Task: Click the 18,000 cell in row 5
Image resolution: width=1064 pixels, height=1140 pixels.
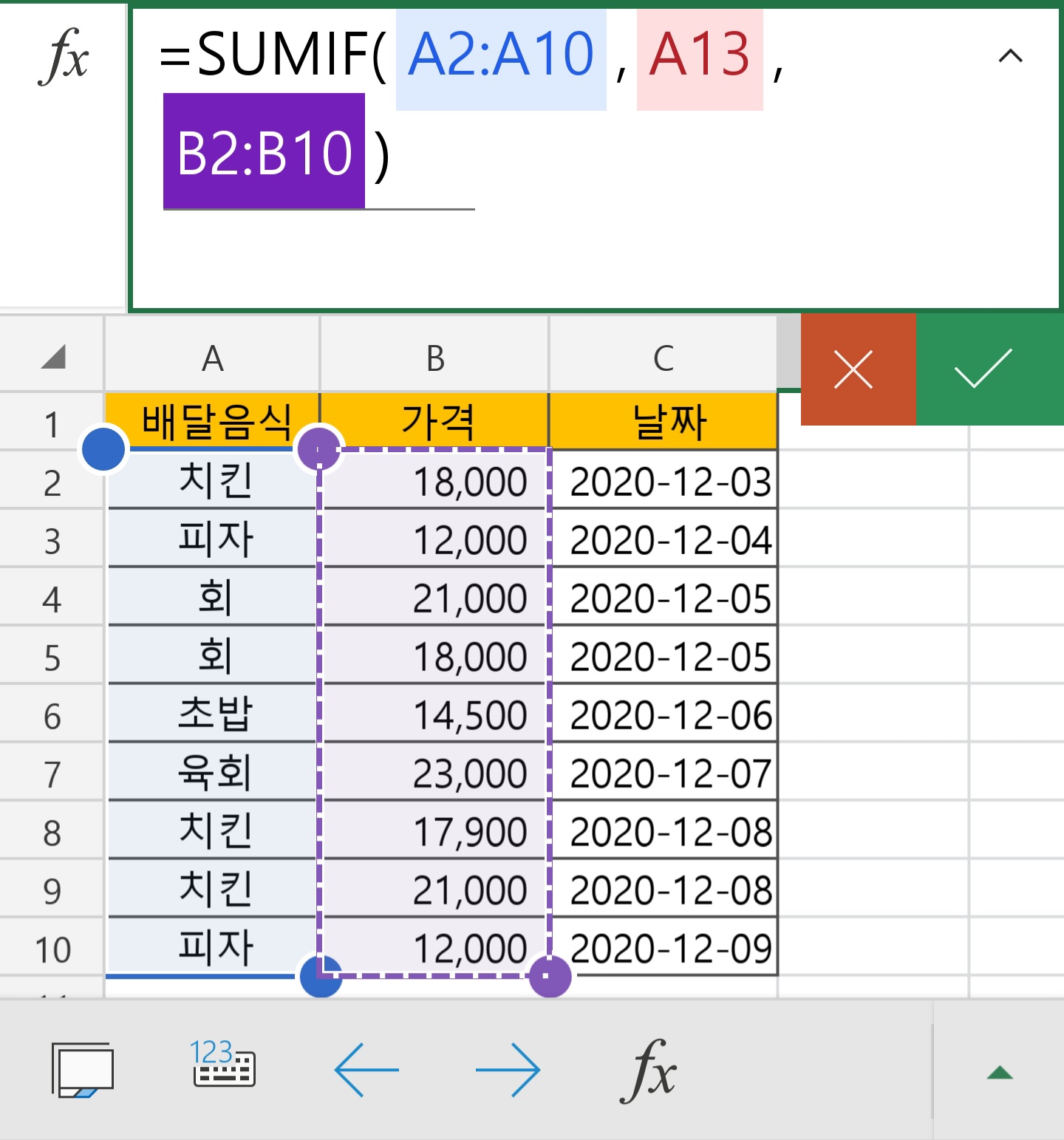Action: click(x=435, y=655)
